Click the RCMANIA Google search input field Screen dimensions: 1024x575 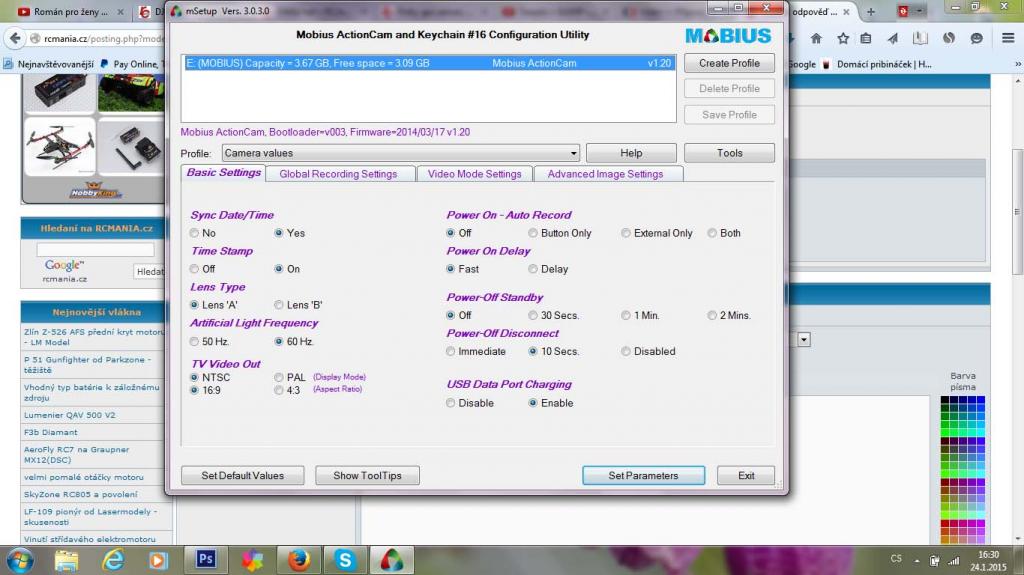pos(96,250)
